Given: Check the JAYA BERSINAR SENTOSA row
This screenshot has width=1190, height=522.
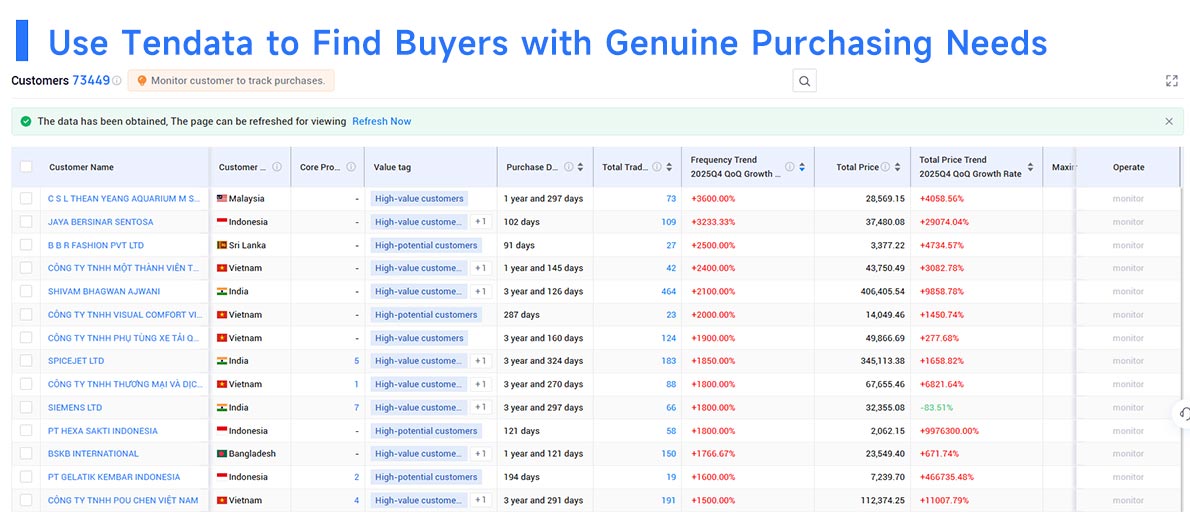Looking at the screenshot, I should pyautogui.click(x=27, y=222).
